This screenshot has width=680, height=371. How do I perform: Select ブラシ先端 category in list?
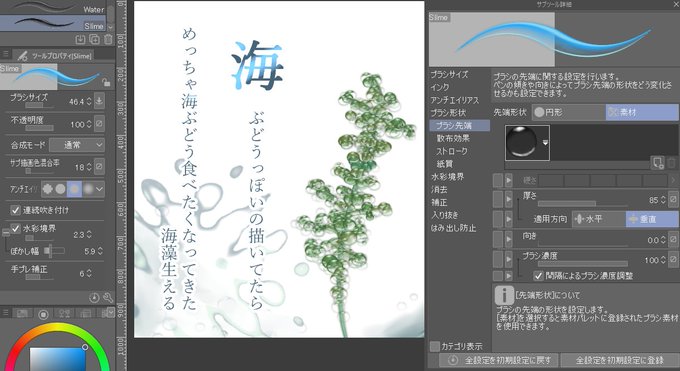tap(460, 126)
